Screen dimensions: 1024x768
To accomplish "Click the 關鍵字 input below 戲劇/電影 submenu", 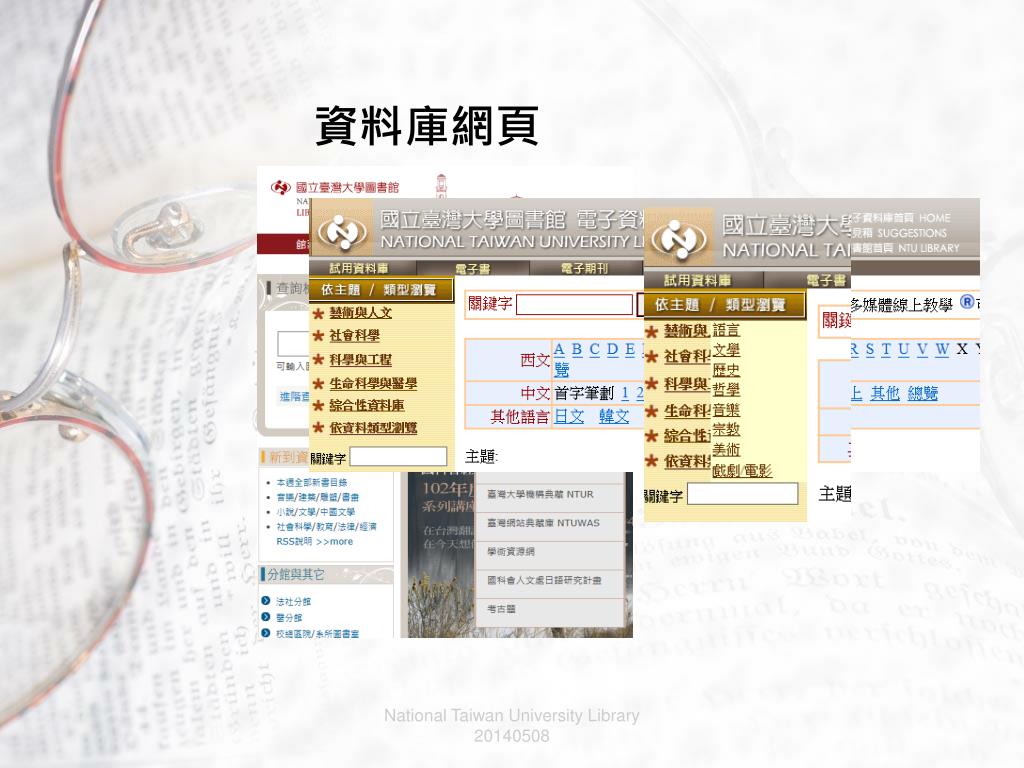I will (x=743, y=494).
